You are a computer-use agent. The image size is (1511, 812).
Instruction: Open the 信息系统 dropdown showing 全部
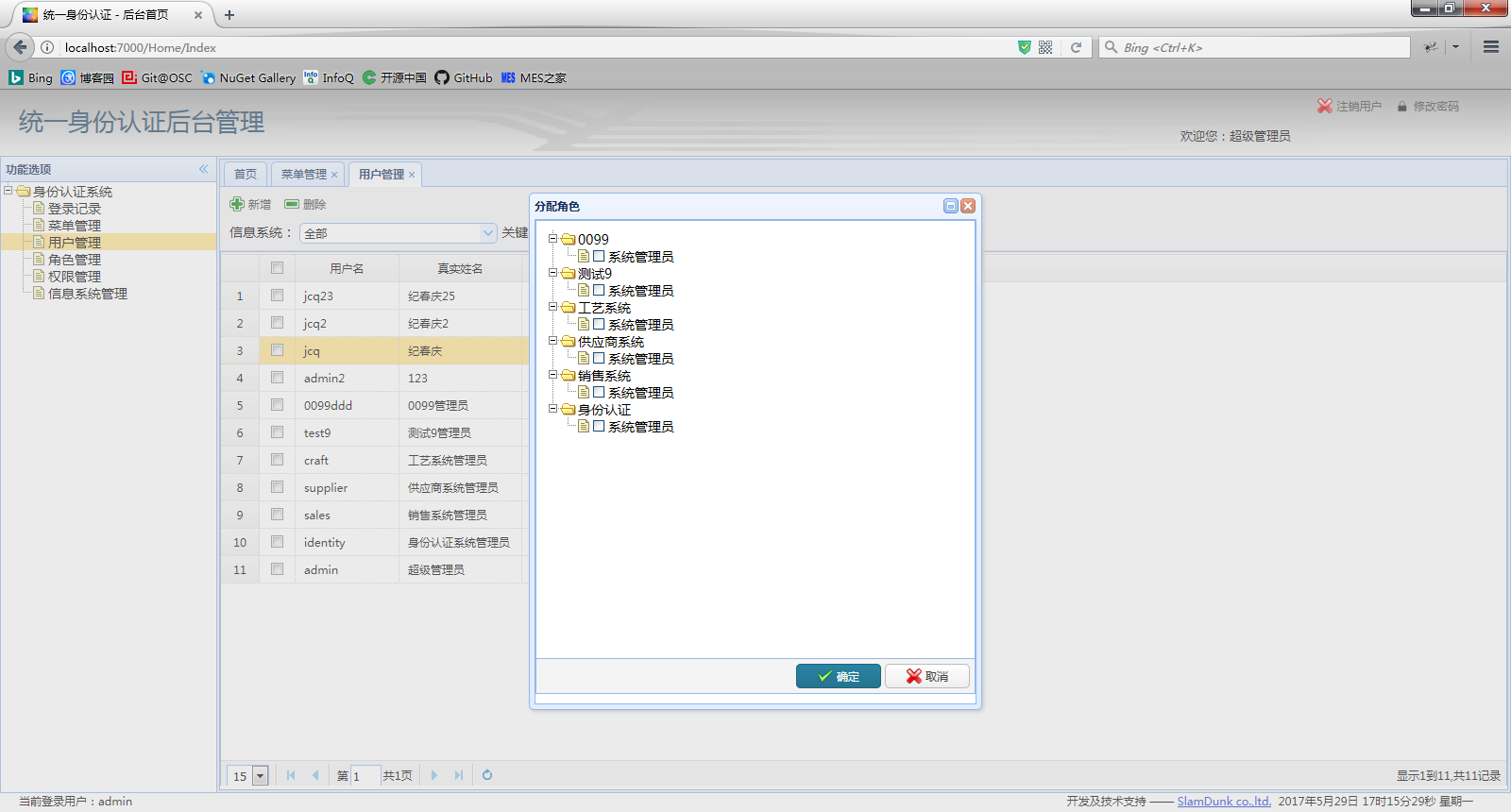[x=487, y=233]
